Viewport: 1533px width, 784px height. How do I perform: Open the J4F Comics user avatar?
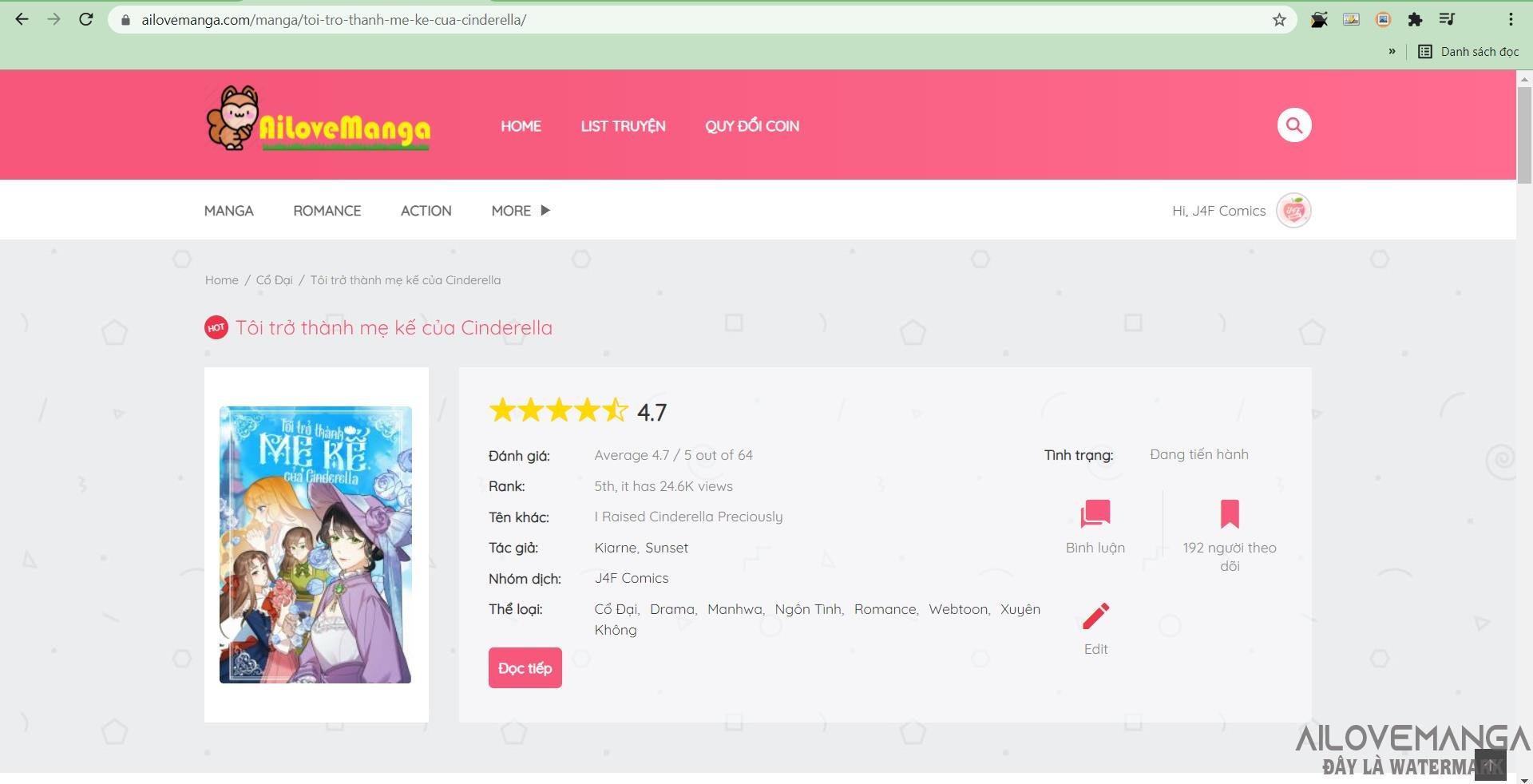pyautogui.click(x=1293, y=211)
